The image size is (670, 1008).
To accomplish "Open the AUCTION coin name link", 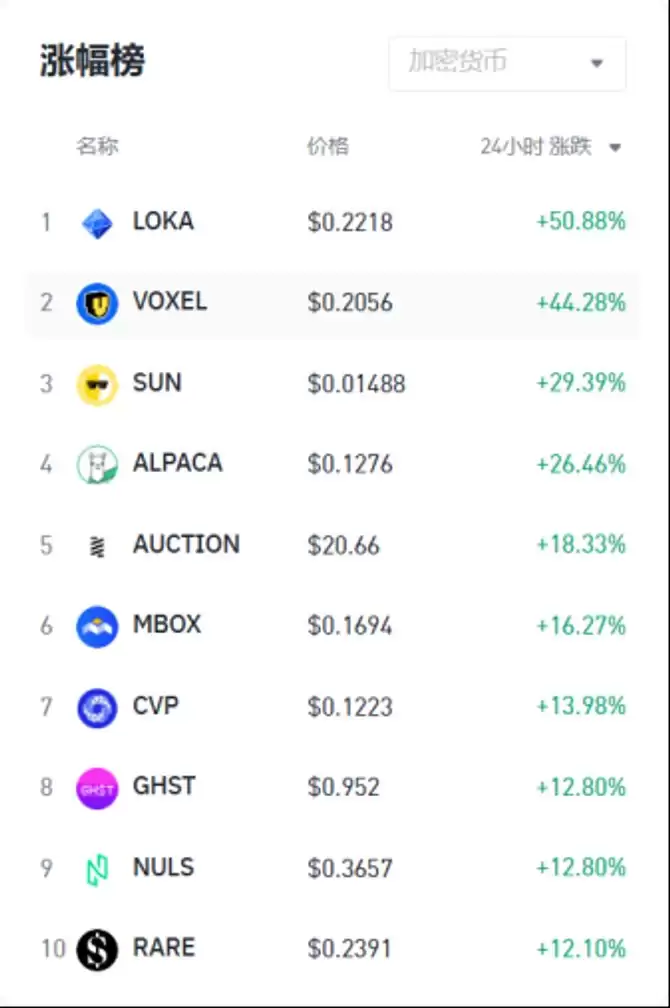I will [186, 545].
